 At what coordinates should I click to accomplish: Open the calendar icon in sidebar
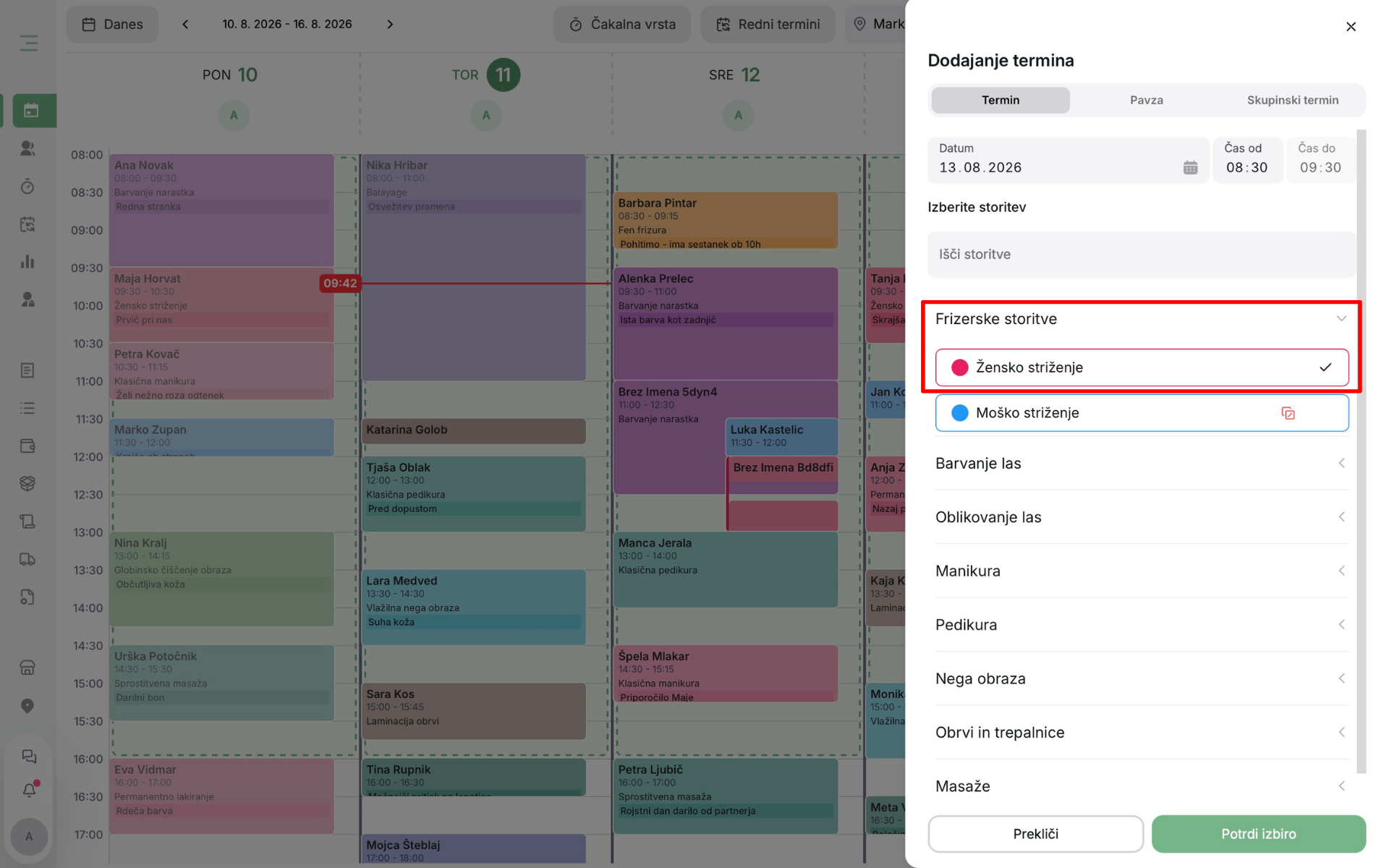[x=30, y=111]
